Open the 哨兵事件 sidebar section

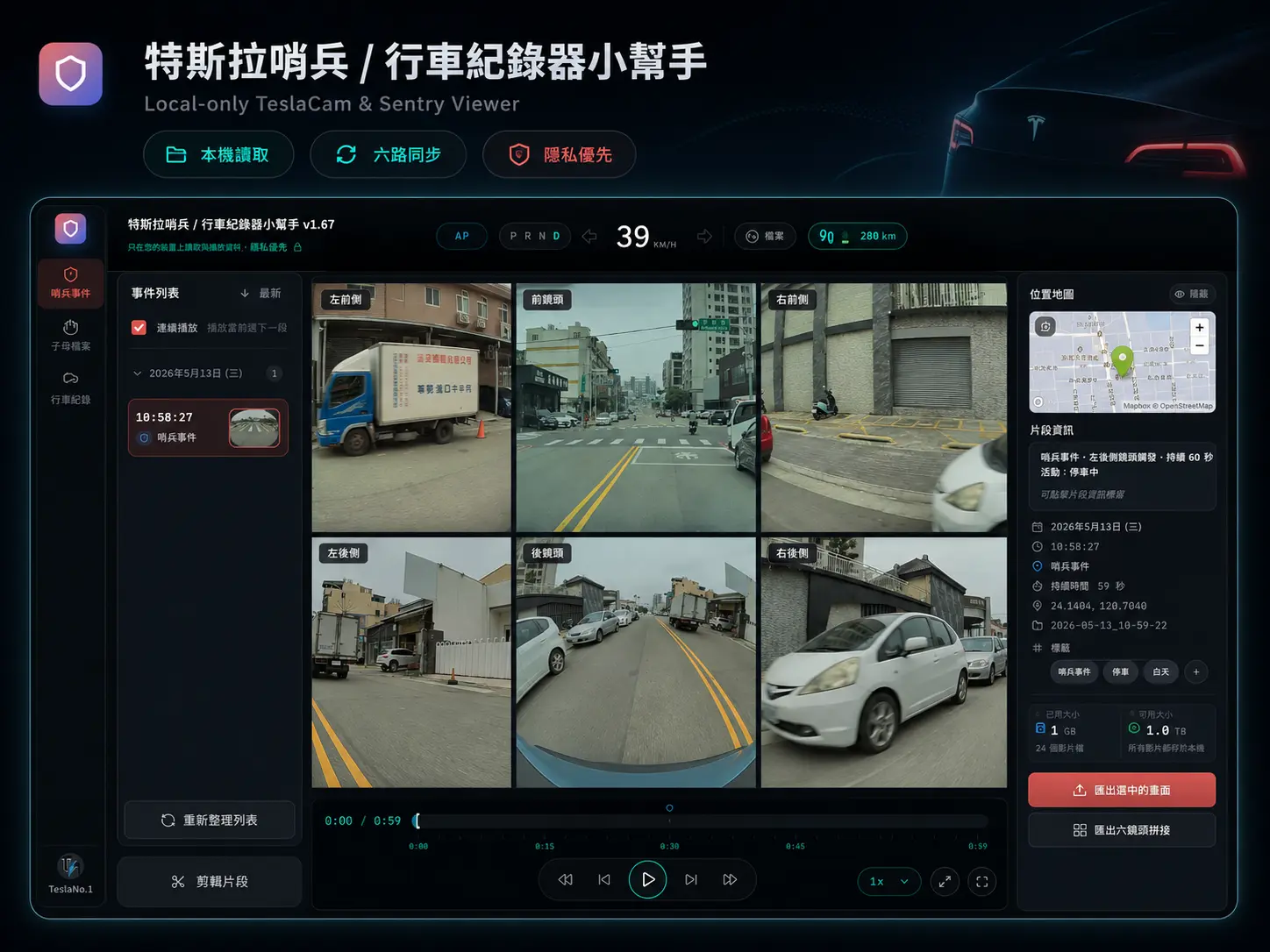pos(70,283)
